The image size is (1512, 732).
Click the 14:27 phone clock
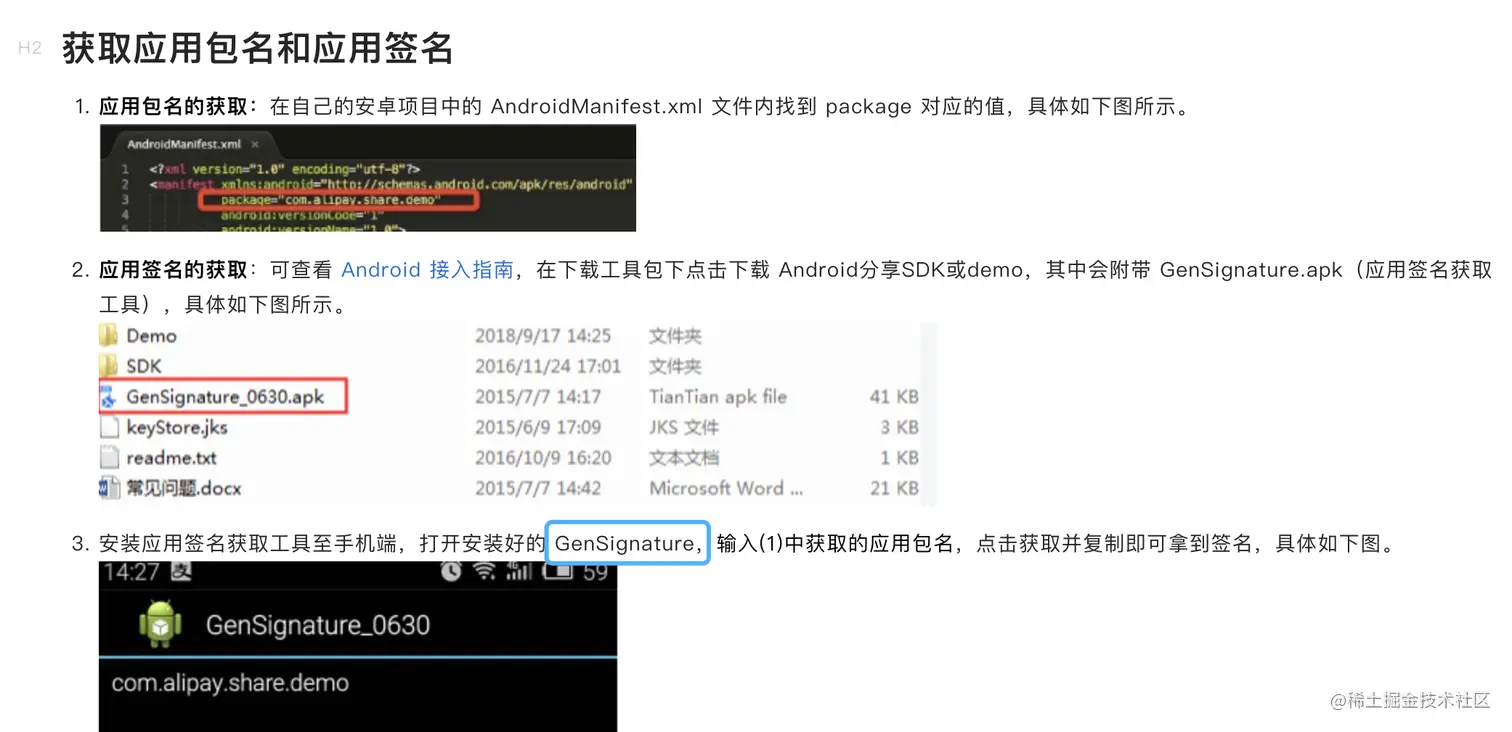click(x=132, y=573)
